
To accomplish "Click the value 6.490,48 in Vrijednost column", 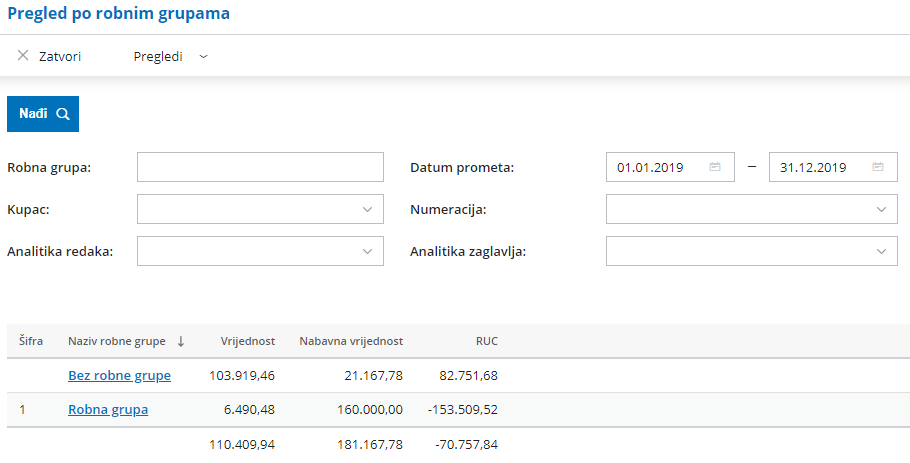I will click(250, 410).
